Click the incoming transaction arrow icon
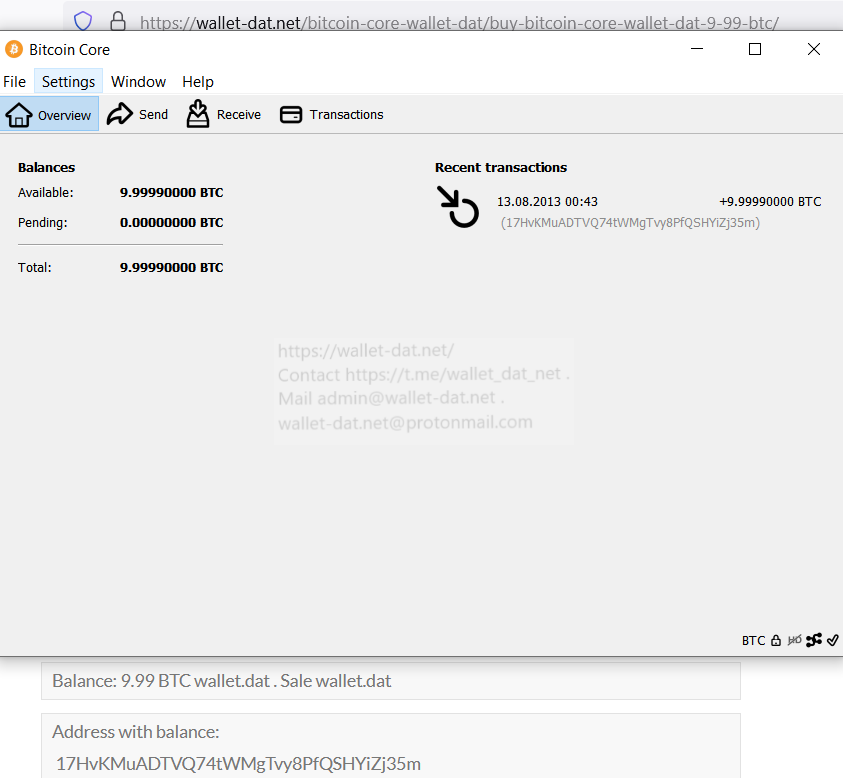 coord(459,207)
